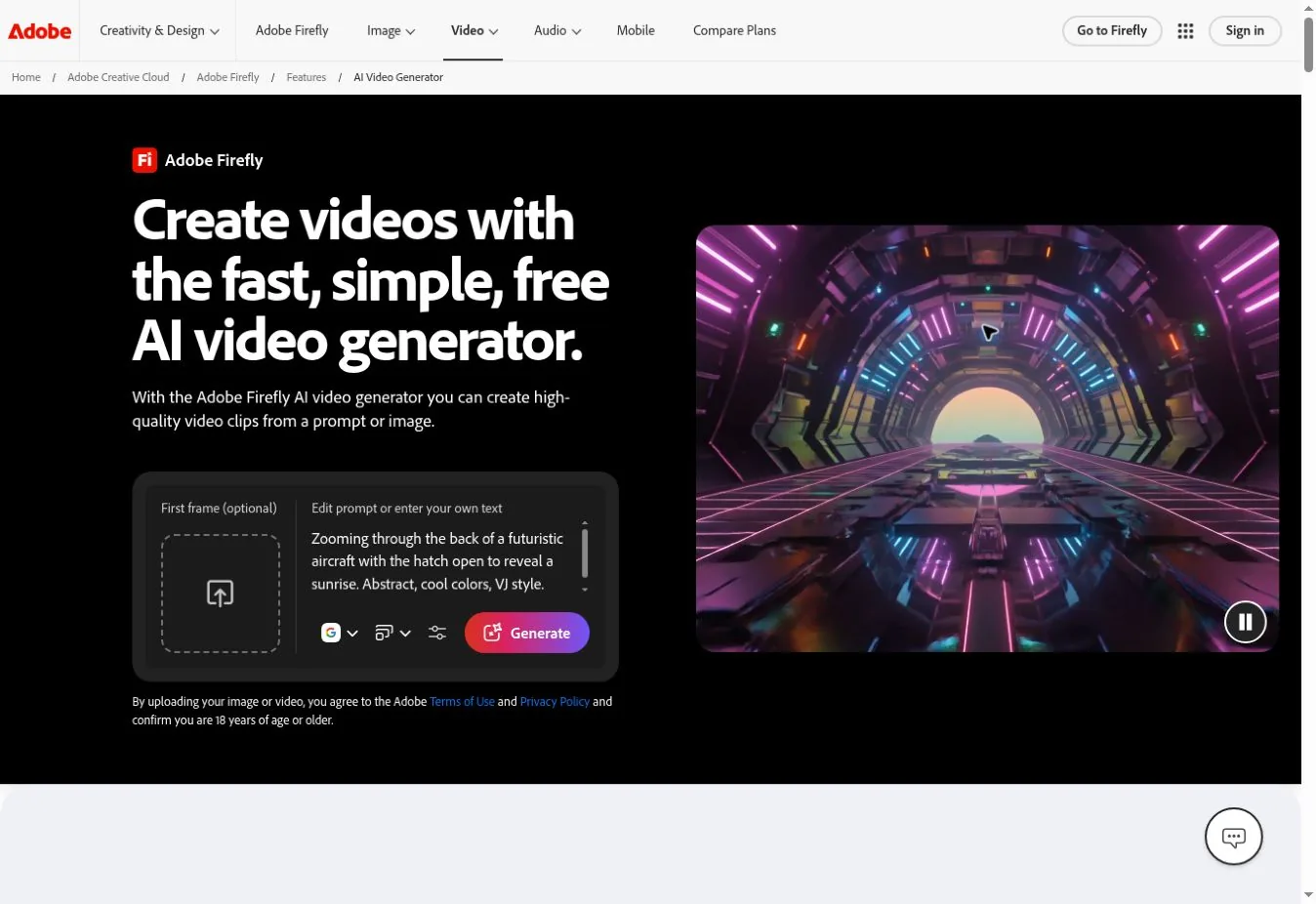The width and height of the screenshot is (1316, 904).
Task: Open the Adobe Firefly nav item
Action: pyautogui.click(x=292, y=30)
